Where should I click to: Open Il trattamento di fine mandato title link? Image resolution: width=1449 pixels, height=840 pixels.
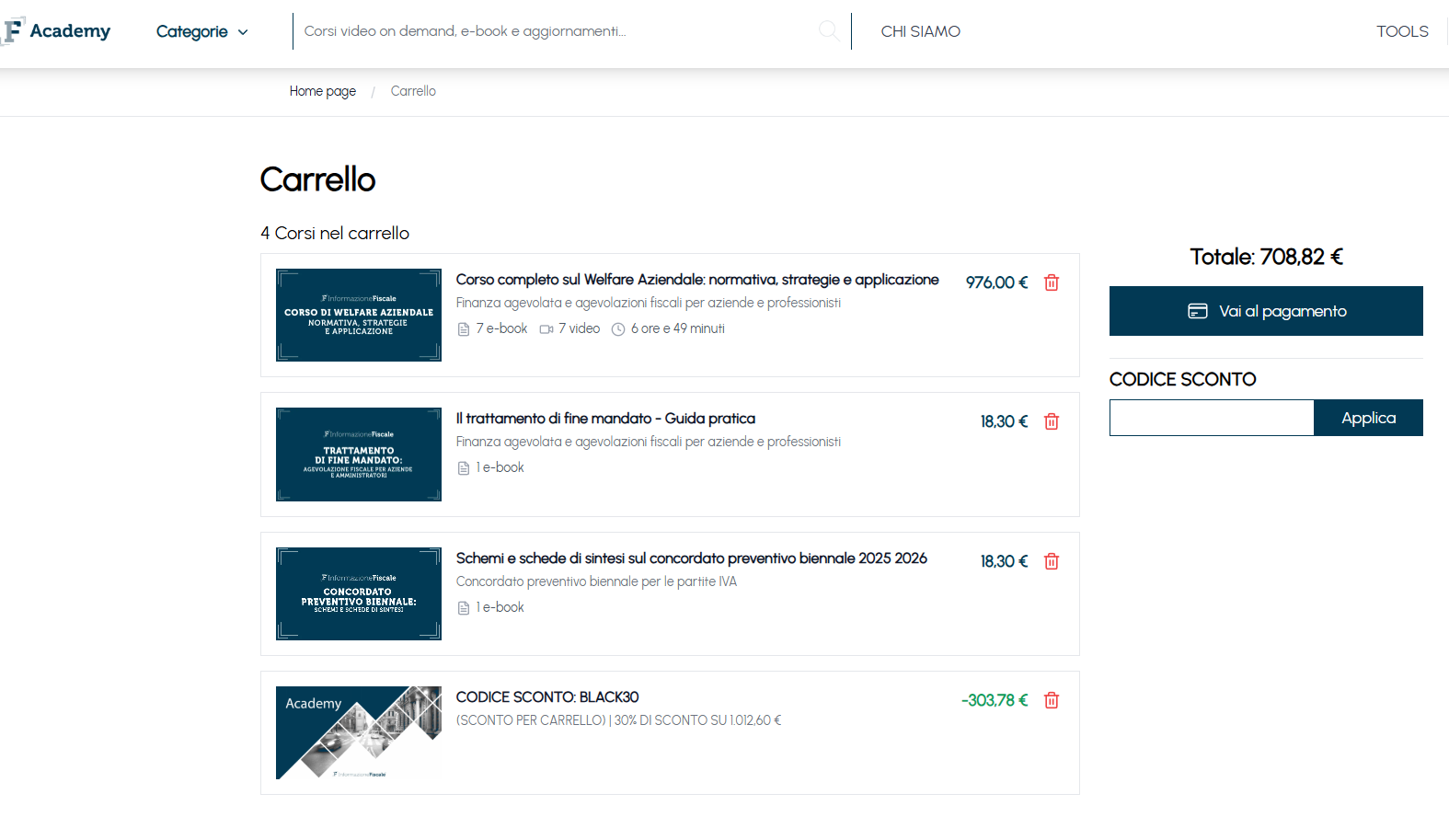tap(604, 419)
